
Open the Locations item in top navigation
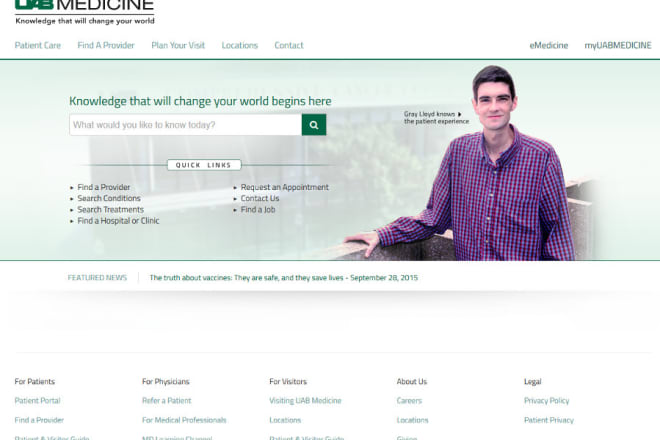pyautogui.click(x=240, y=45)
